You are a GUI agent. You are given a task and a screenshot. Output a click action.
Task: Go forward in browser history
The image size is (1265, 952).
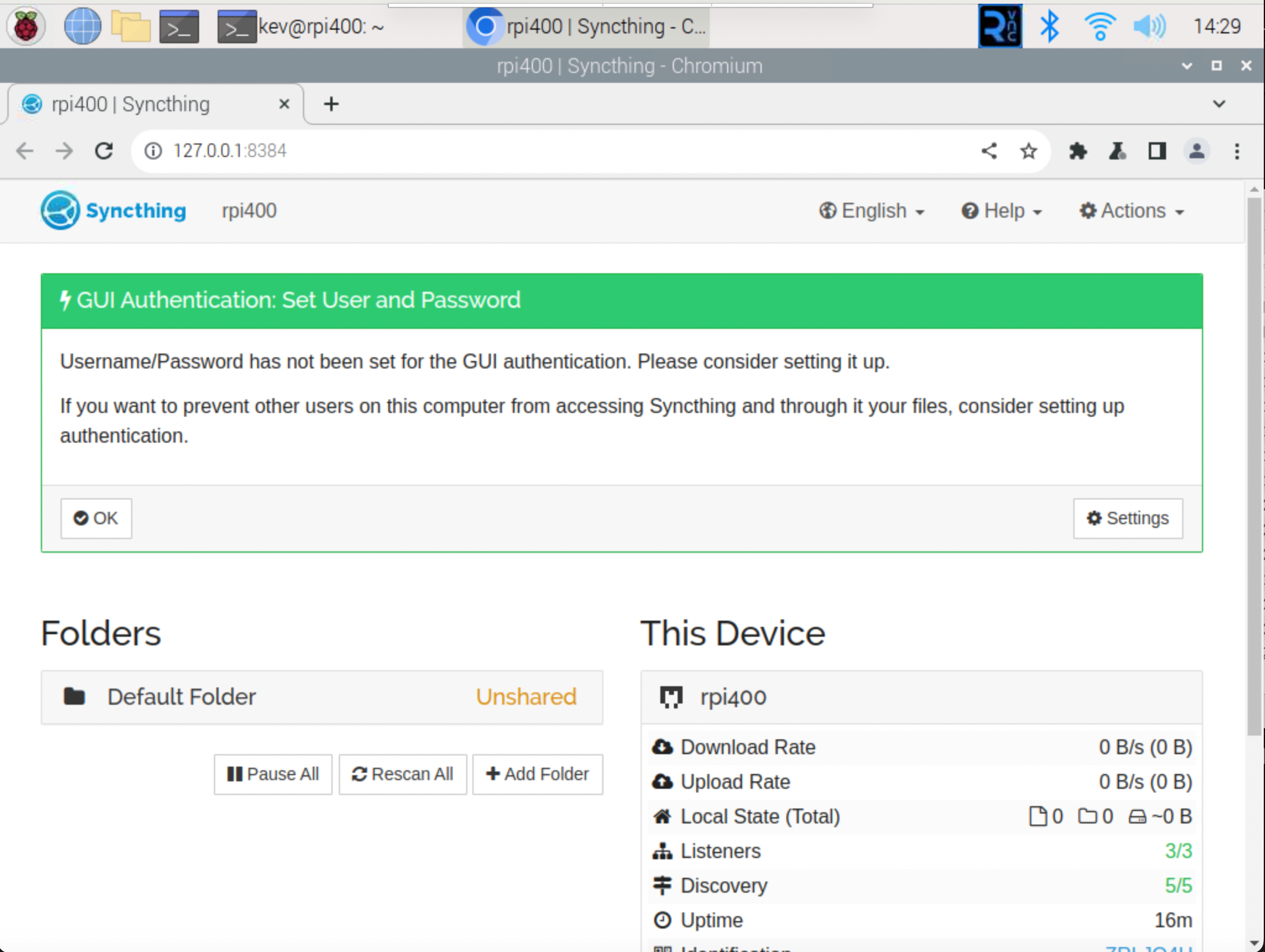(64, 151)
